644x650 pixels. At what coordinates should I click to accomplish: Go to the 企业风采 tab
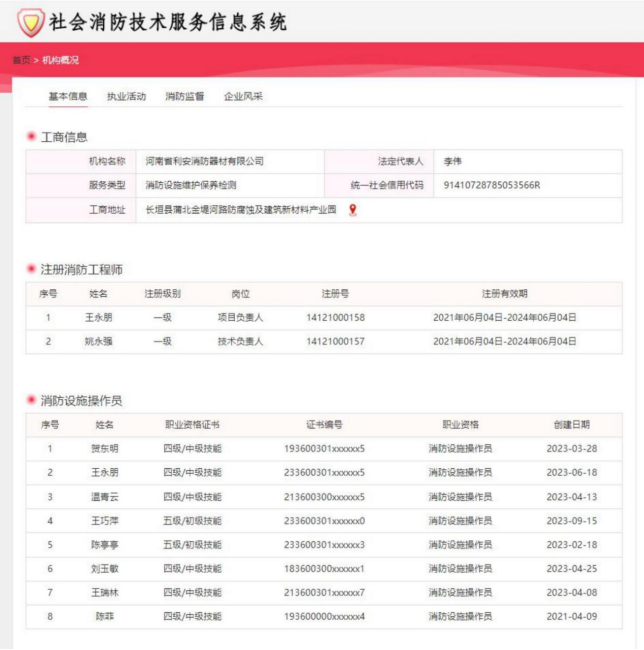coord(243,97)
